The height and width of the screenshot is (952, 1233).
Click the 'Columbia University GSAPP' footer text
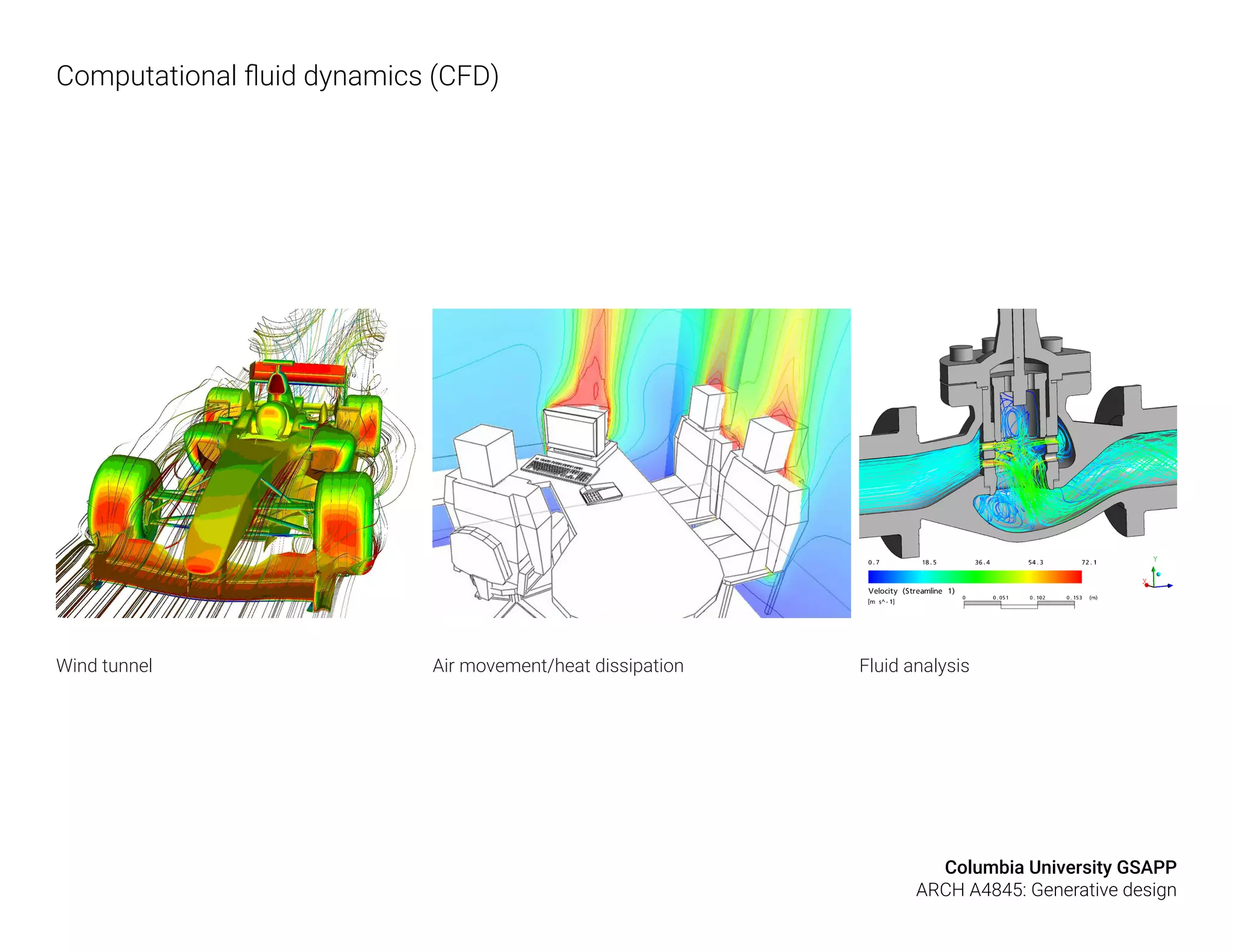(x=1060, y=867)
